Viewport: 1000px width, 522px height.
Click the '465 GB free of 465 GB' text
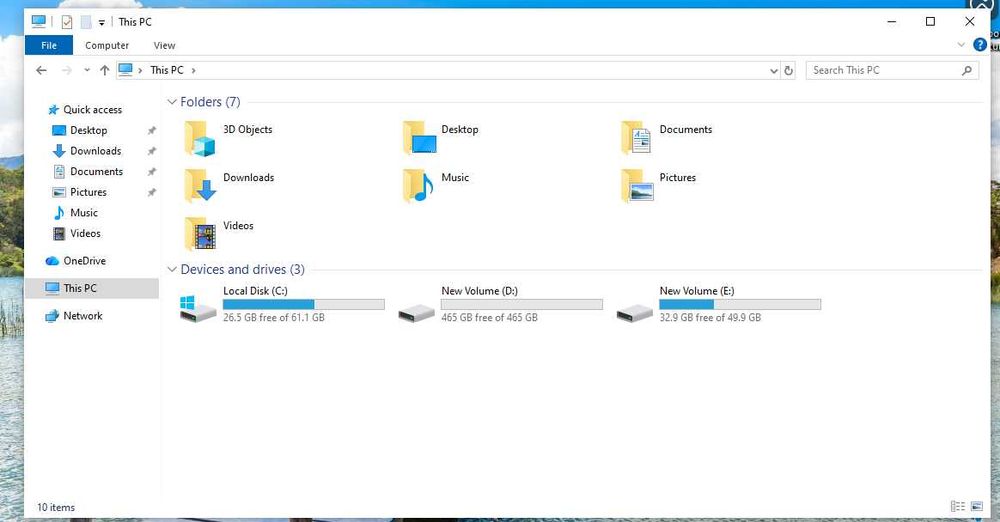[x=489, y=317]
